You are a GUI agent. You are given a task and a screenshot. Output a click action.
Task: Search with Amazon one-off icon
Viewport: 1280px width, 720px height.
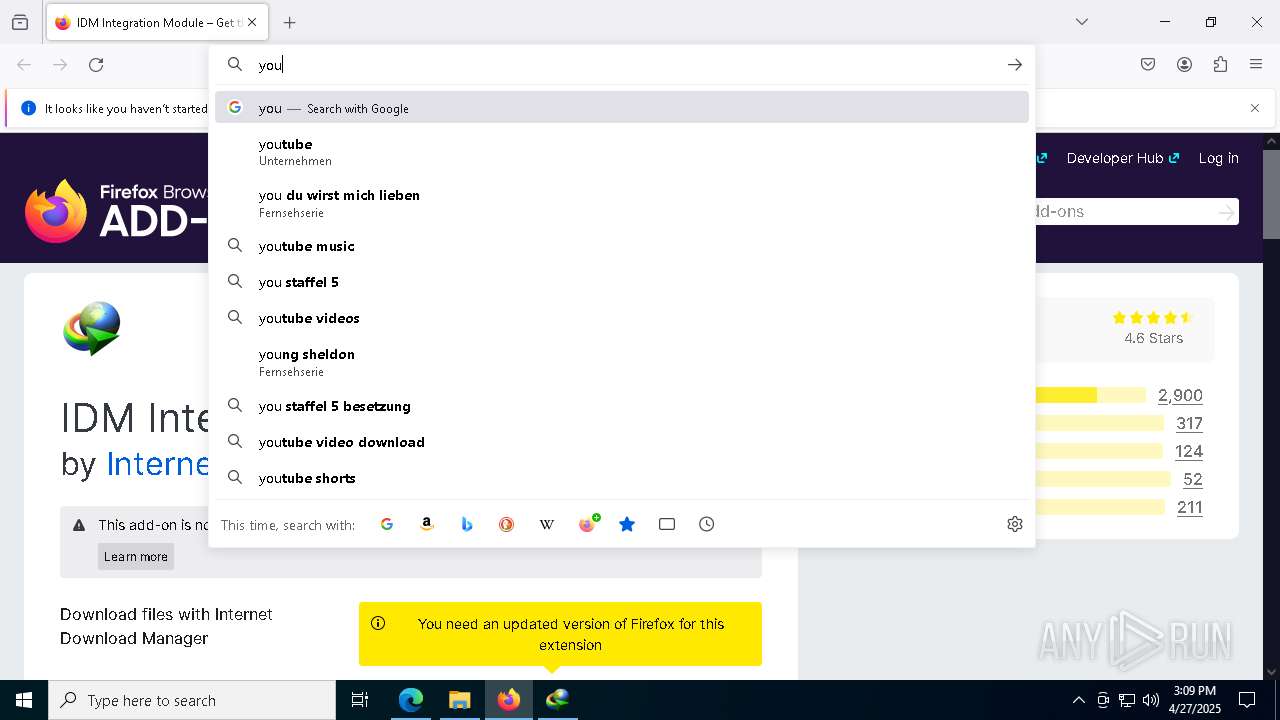tap(427, 524)
